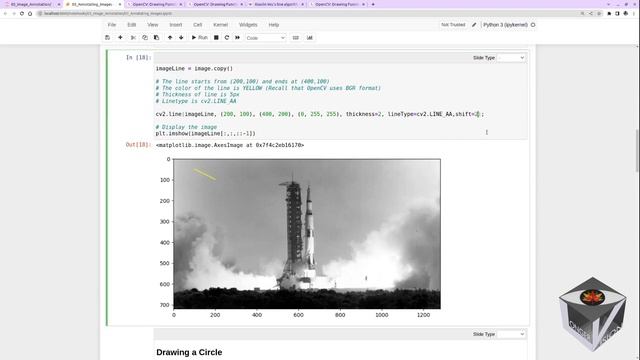The width and height of the screenshot is (640, 360).
Task: Open a new browser tab
Action: [x=373, y=4]
